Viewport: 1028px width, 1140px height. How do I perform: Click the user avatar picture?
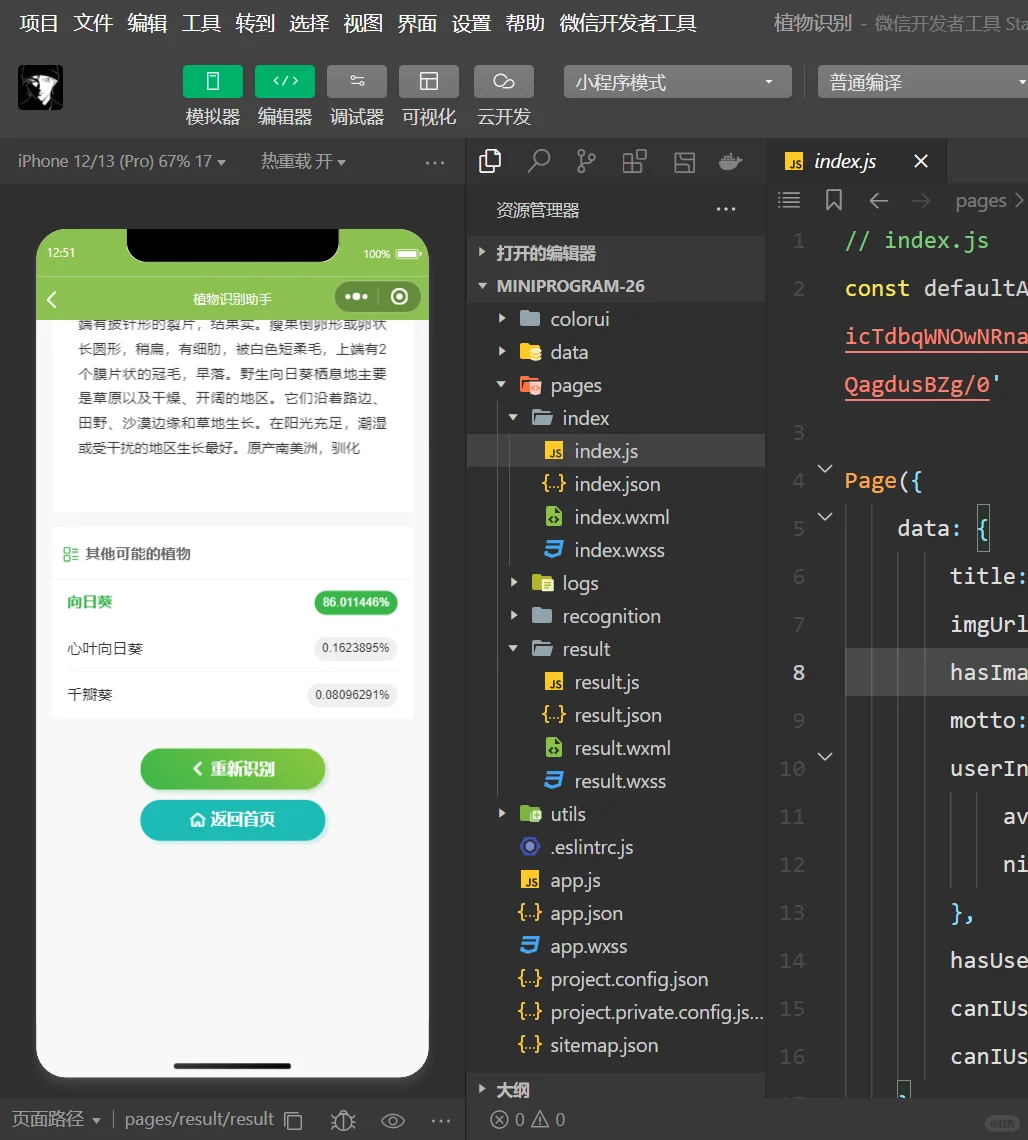tap(40, 87)
